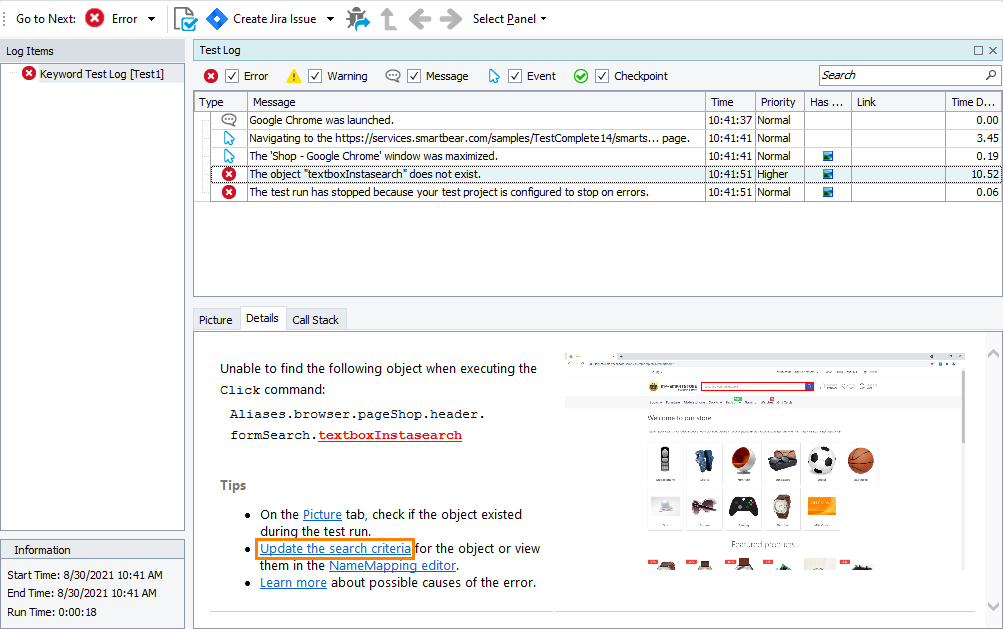1003x629 pixels.
Task: Open the Select Panel dropdown
Action: click(509, 19)
